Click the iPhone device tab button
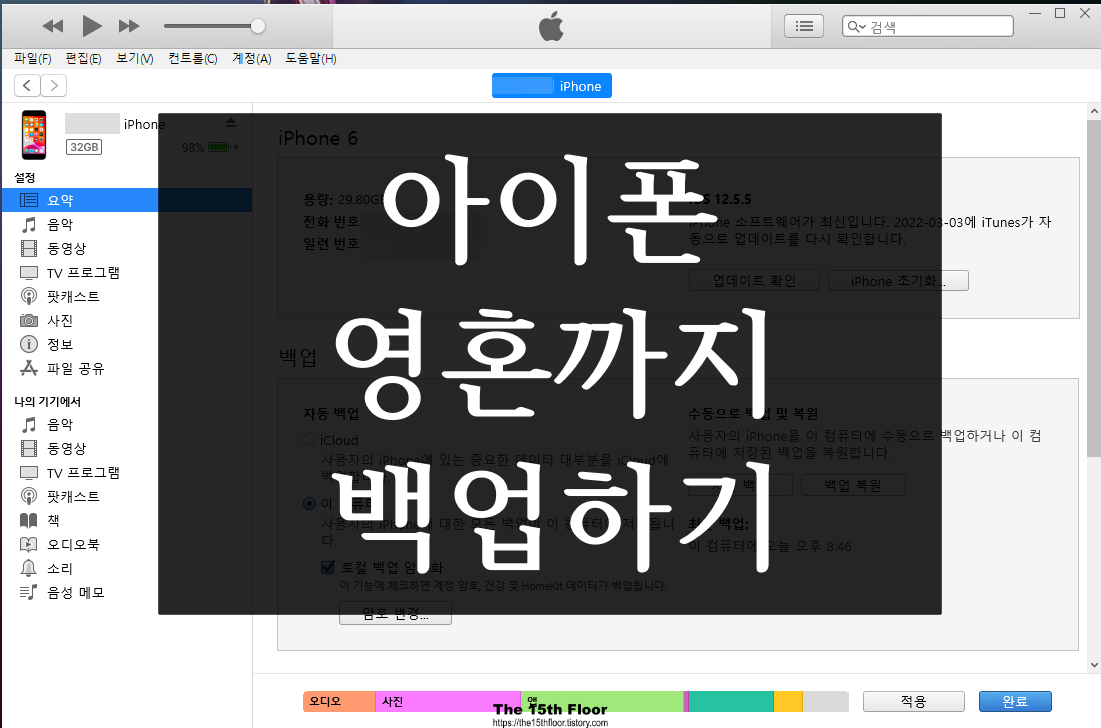This screenshot has height=728, width=1101. click(x=551, y=86)
